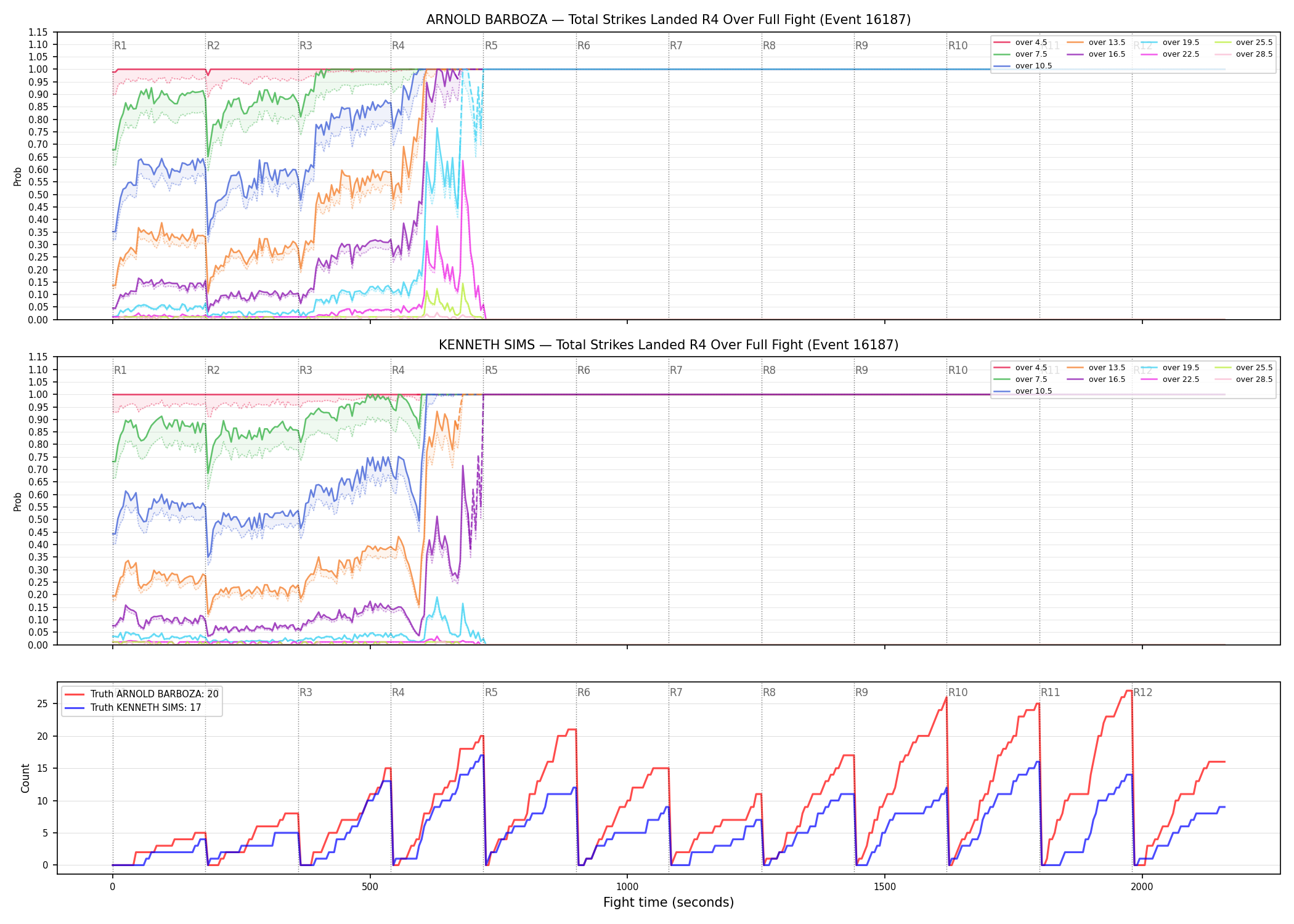Click y-axis tick '1.15' on Barboza chart
Screen dimensions: 1294x924
point(38,32)
